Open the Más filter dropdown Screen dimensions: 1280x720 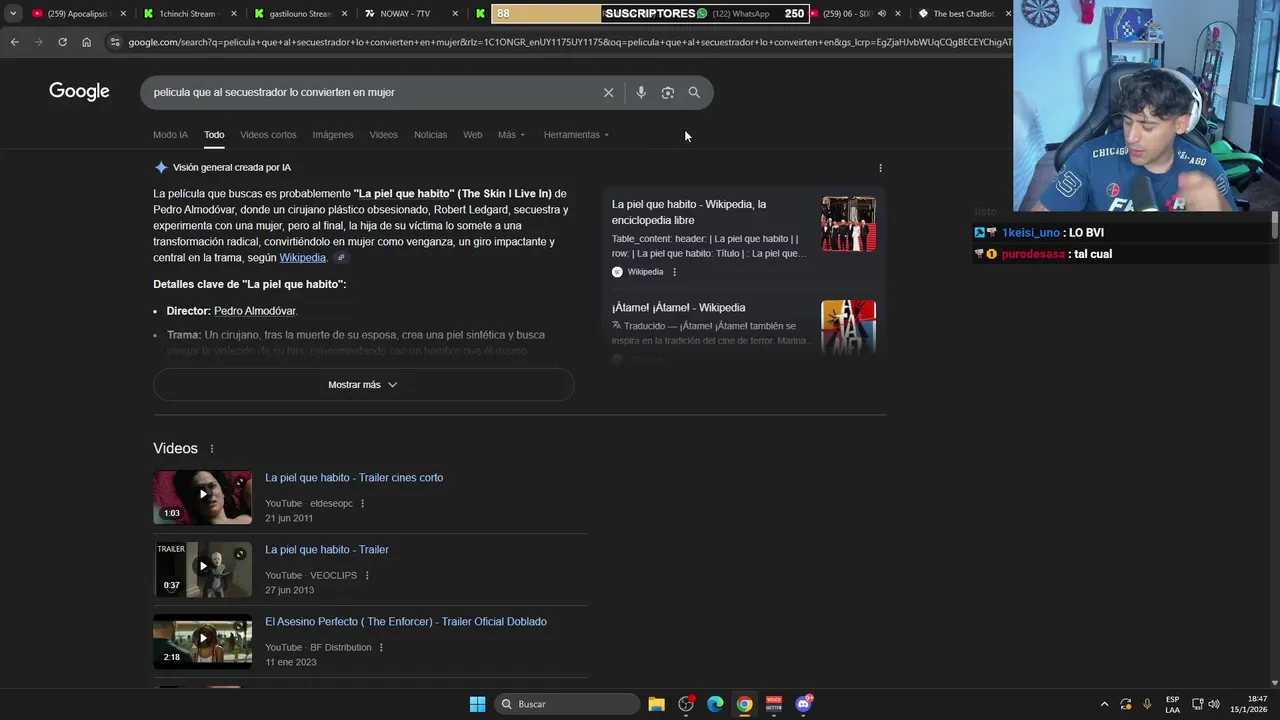point(511,135)
